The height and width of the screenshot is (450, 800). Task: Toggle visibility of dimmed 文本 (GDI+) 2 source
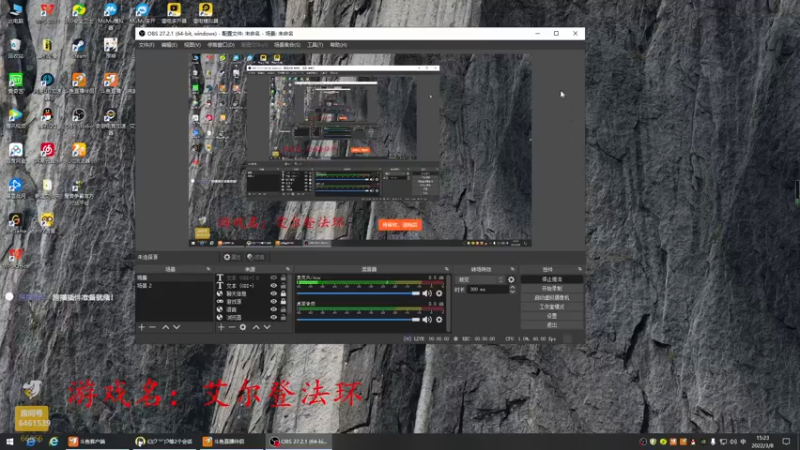[x=273, y=278]
